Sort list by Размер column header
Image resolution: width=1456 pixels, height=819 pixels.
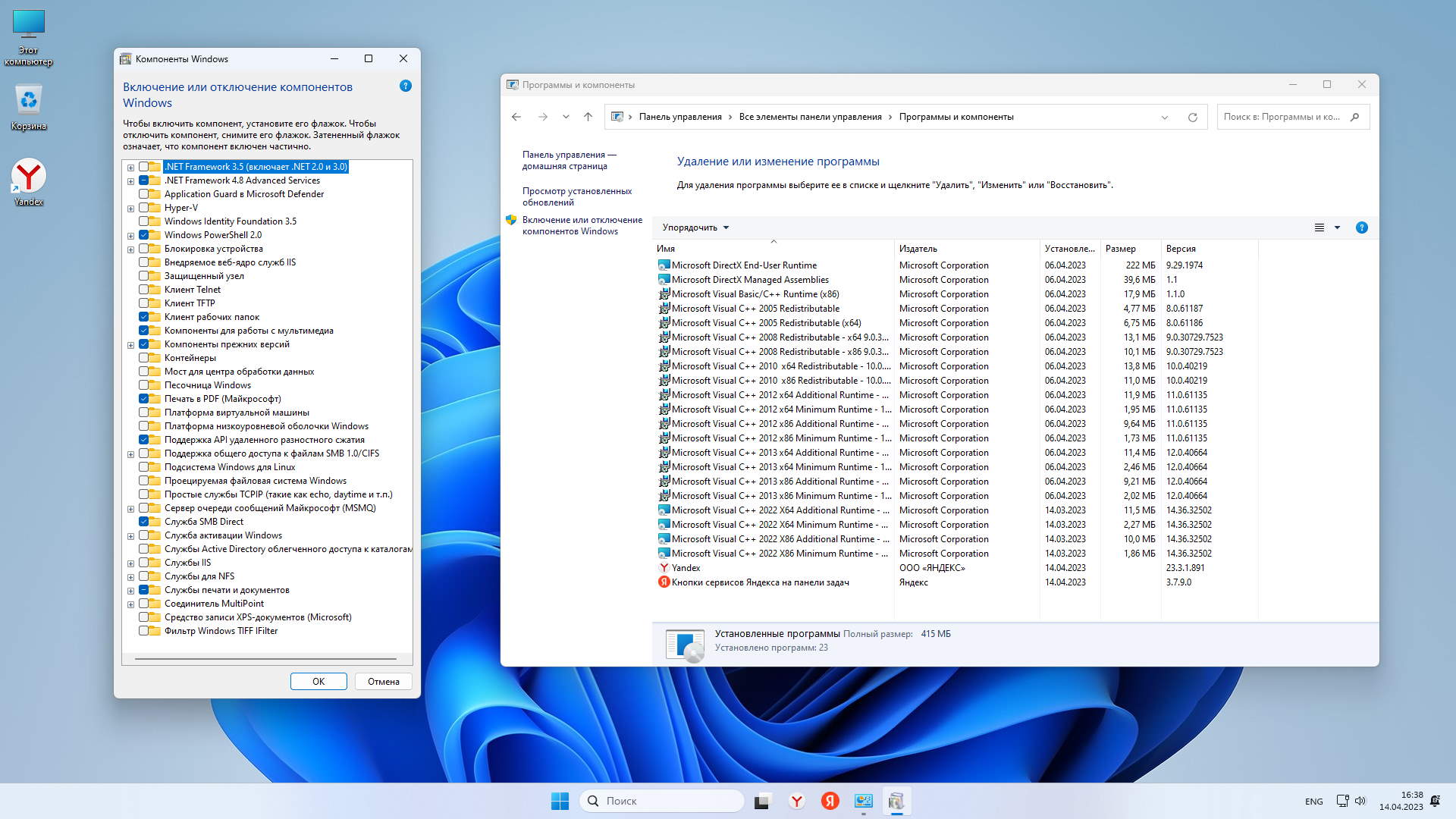click(1120, 249)
